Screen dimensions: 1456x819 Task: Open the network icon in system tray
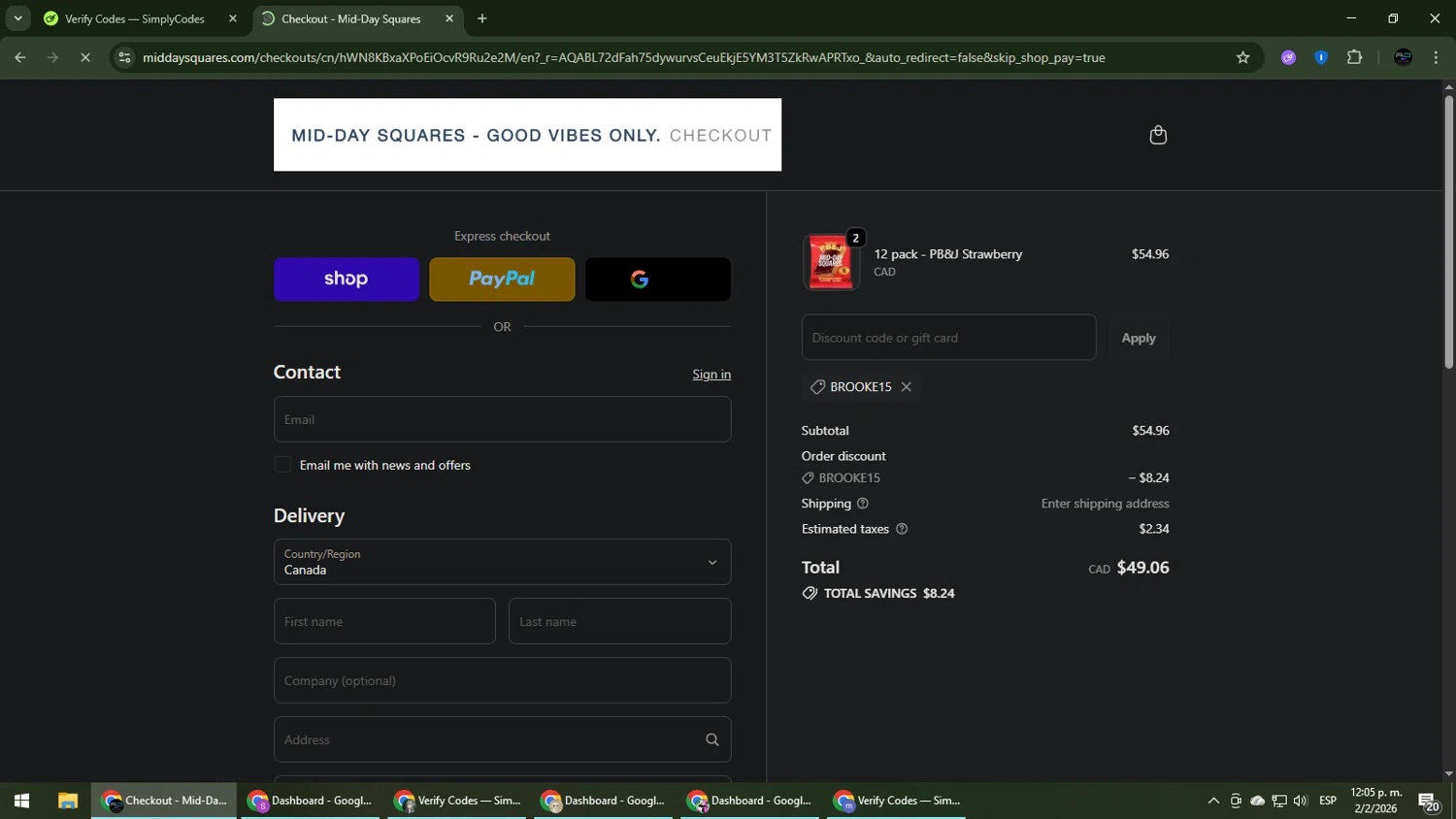1279,801
